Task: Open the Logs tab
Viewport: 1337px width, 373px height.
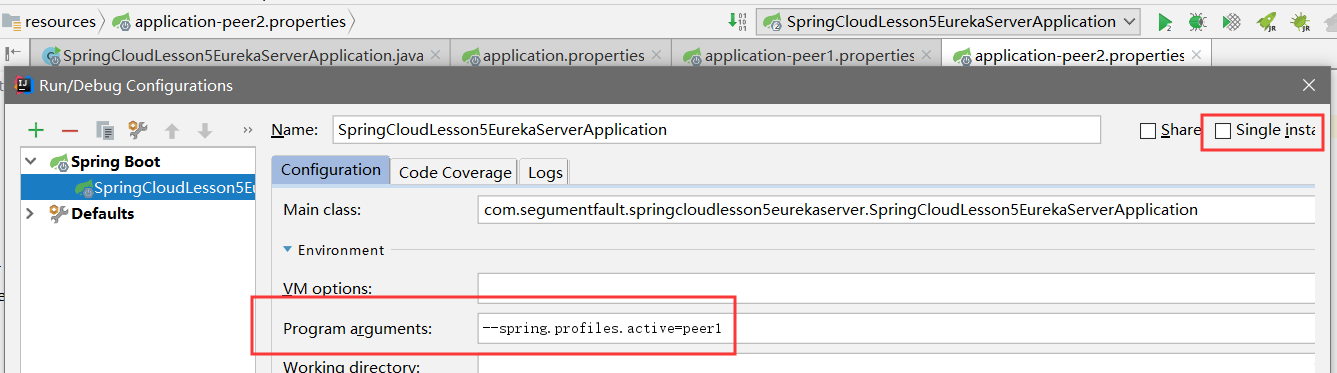Action: [x=545, y=172]
